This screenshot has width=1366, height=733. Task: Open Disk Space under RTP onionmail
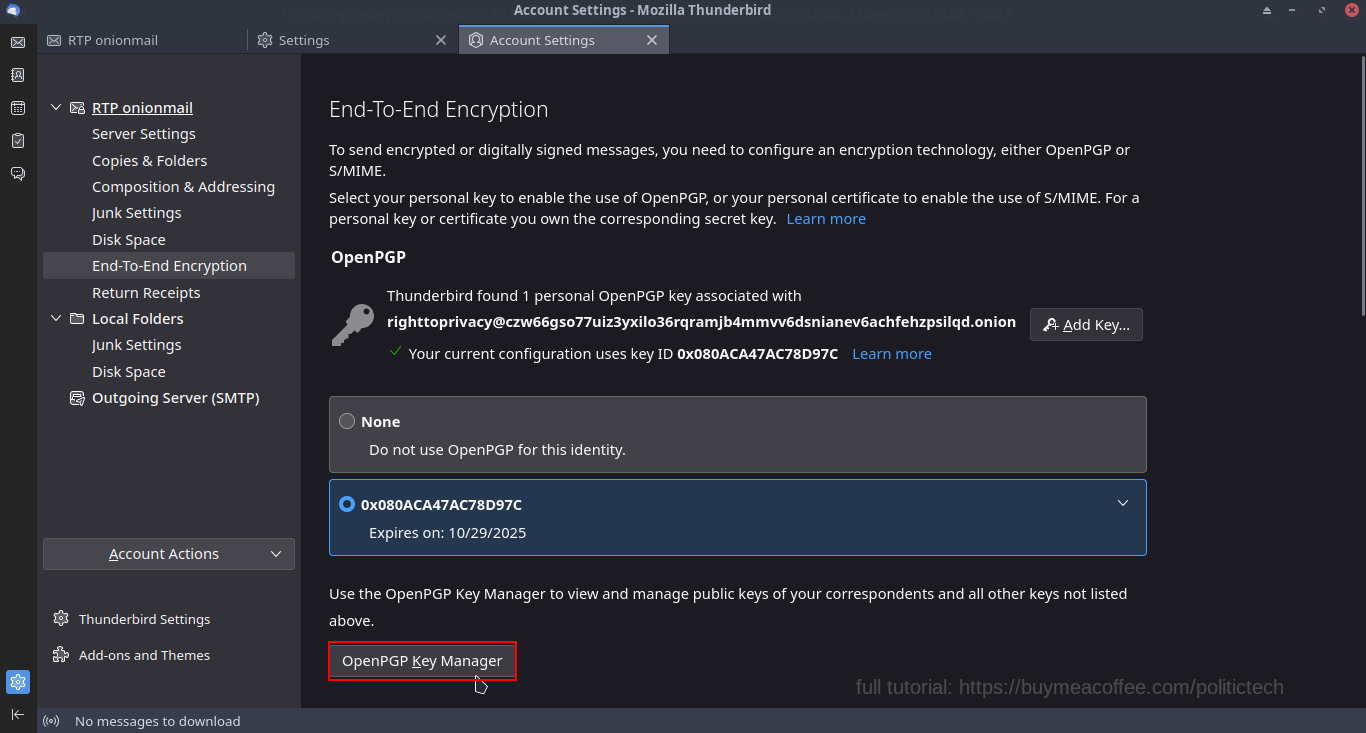[x=129, y=240]
